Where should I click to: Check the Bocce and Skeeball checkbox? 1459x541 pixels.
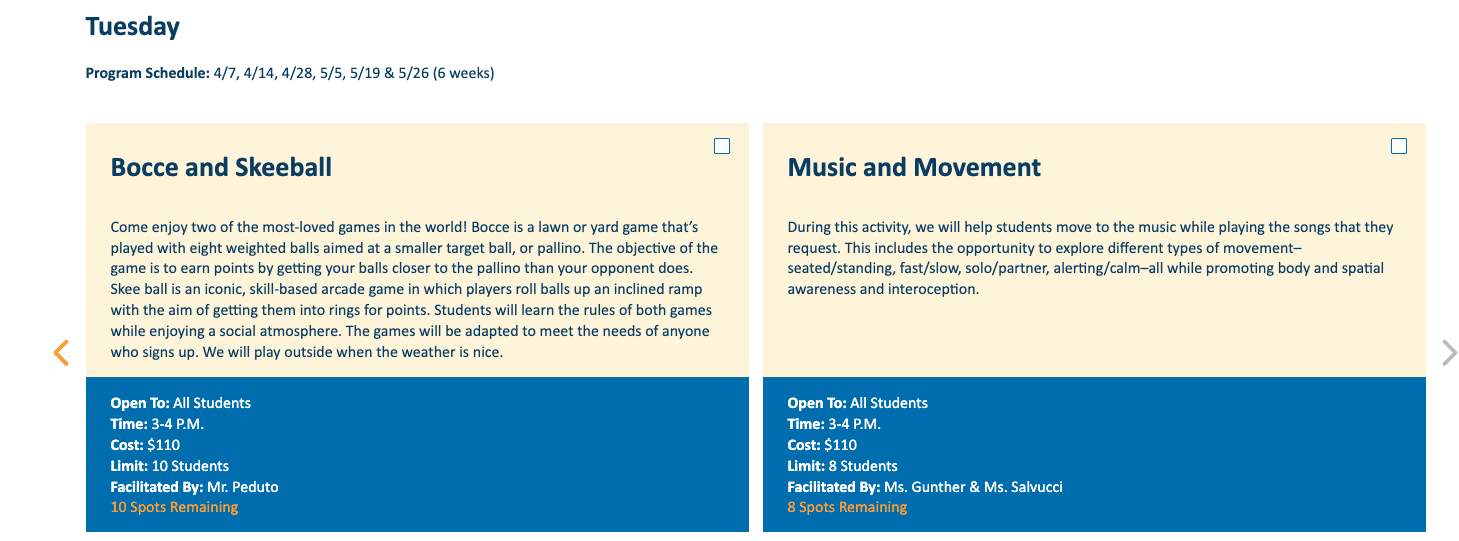[x=722, y=146]
